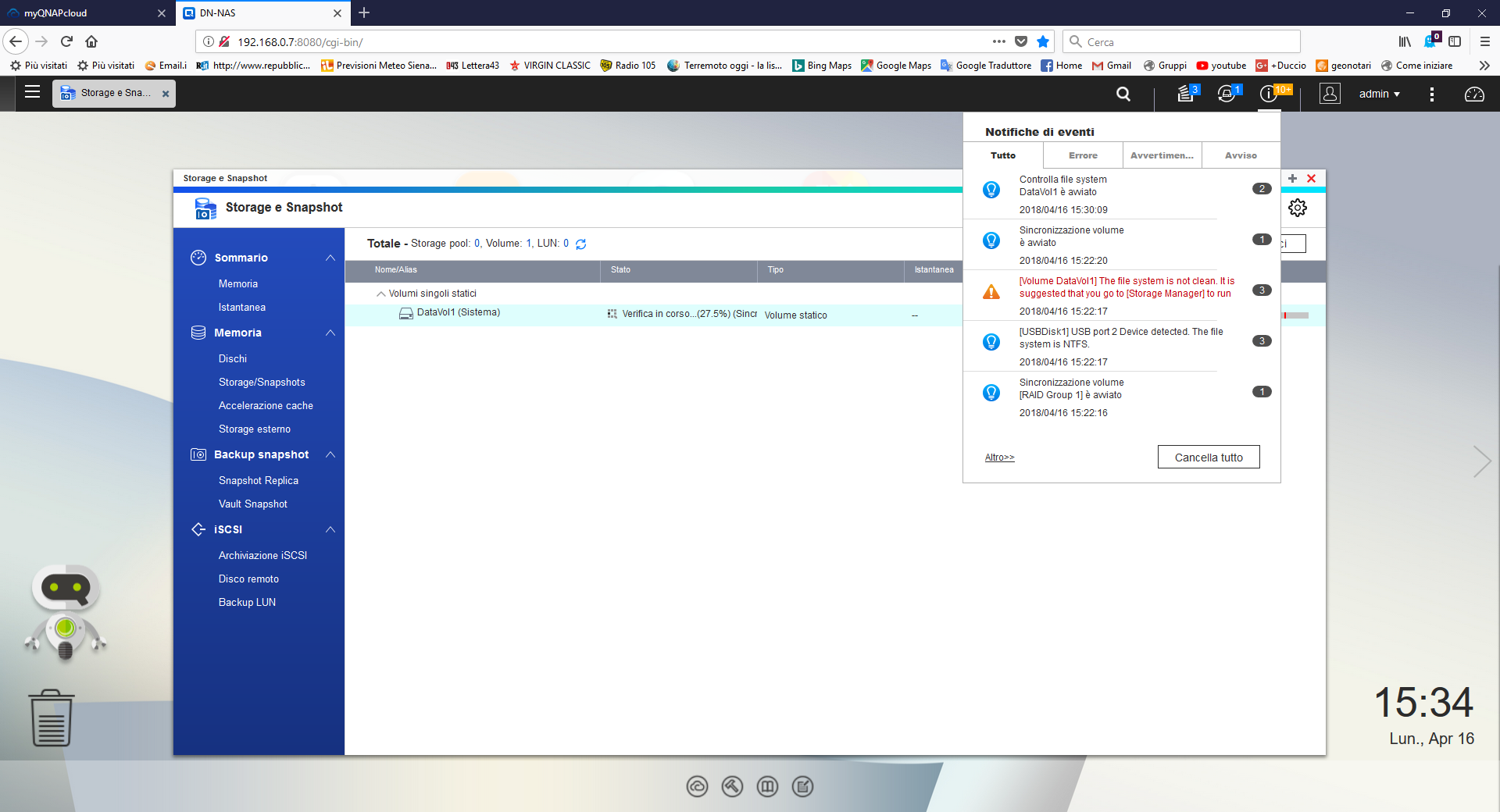Select the DataVol1 (Sistema) volume row
This screenshot has width=1500, height=812.
point(458,313)
